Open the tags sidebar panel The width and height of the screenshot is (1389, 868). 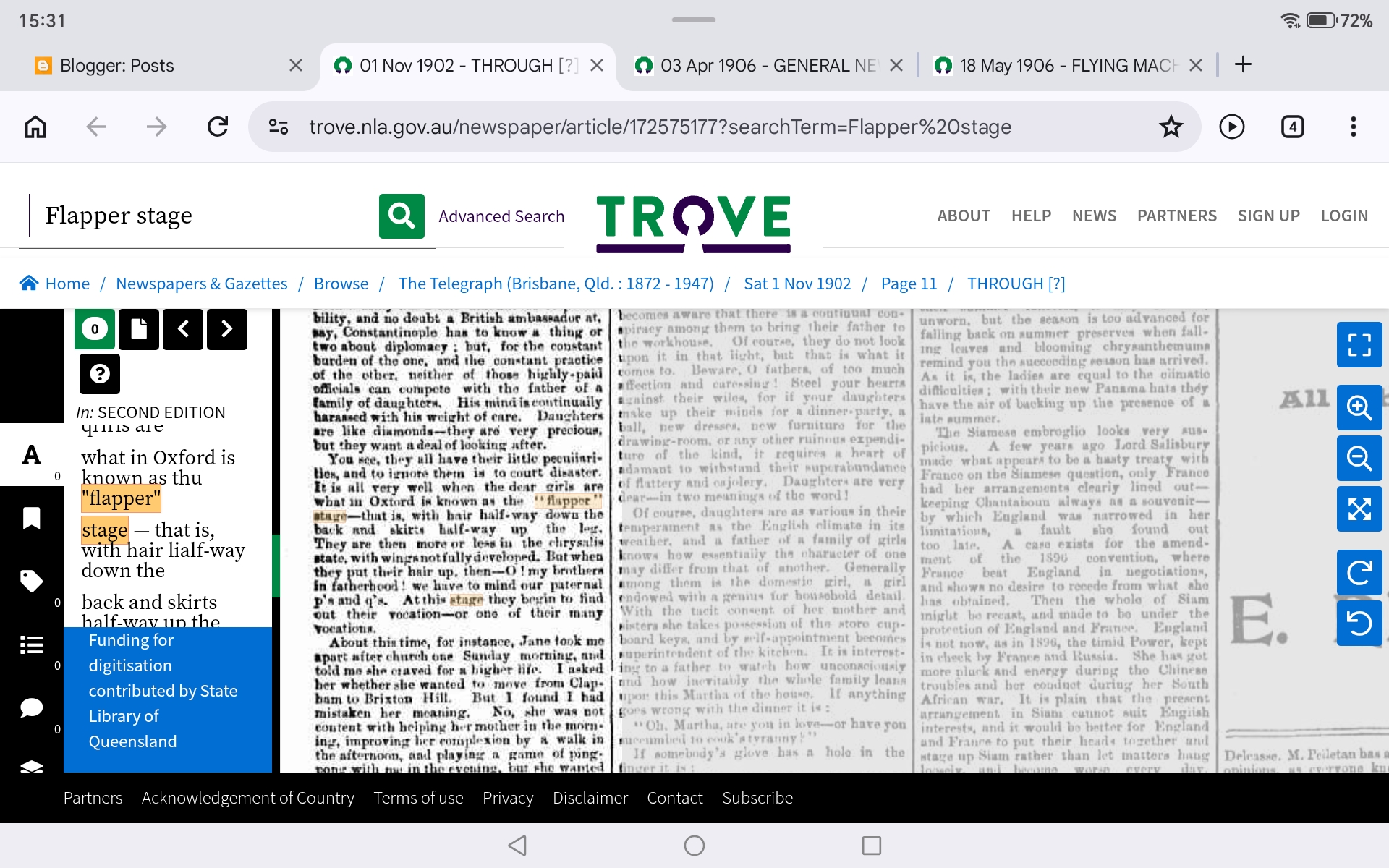pos(31,581)
